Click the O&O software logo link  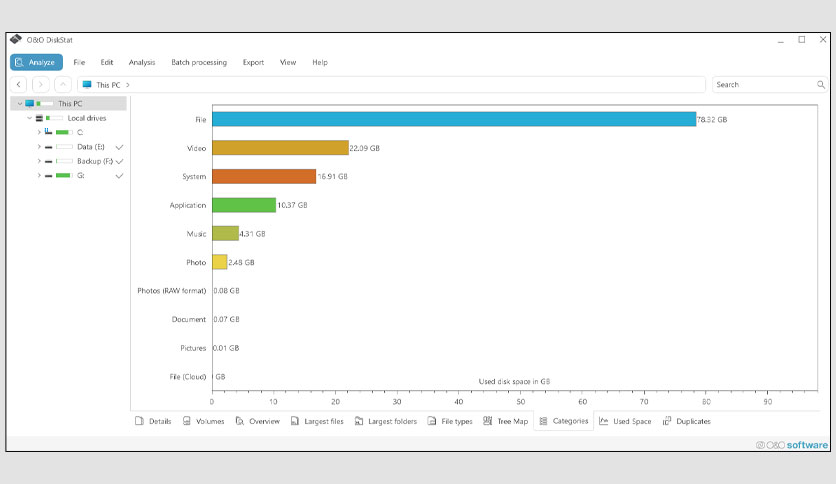point(792,445)
